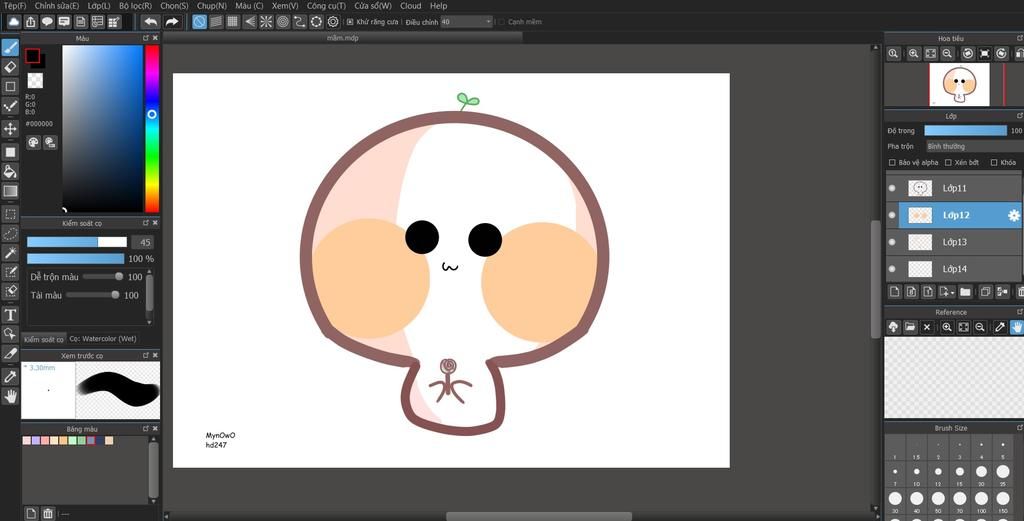The width and height of the screenshot is (1024, 521).
Task: Click the Redo arrow in toolbar
Action: tap(172, 22)
